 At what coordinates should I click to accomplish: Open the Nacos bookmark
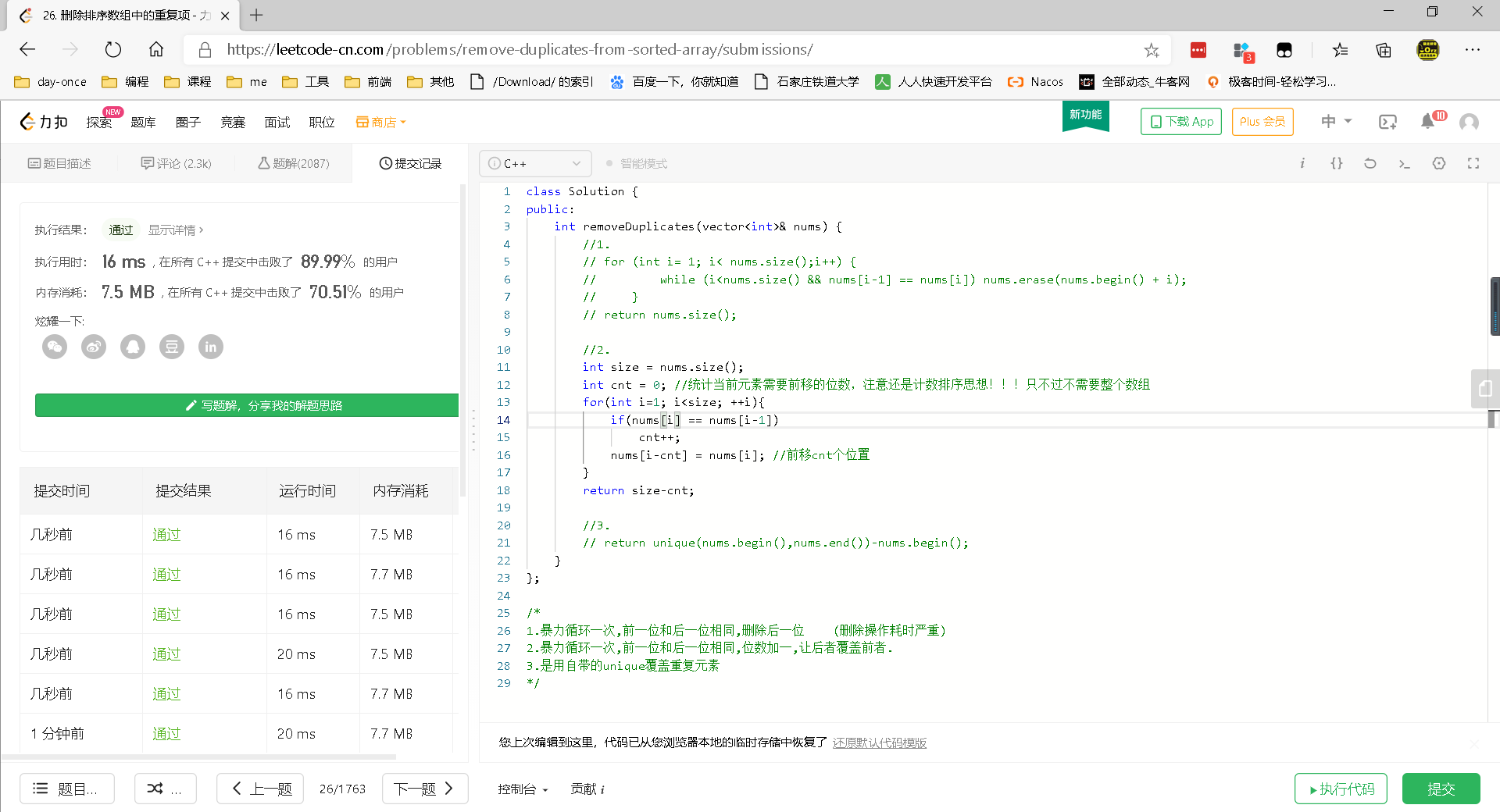1036,82
